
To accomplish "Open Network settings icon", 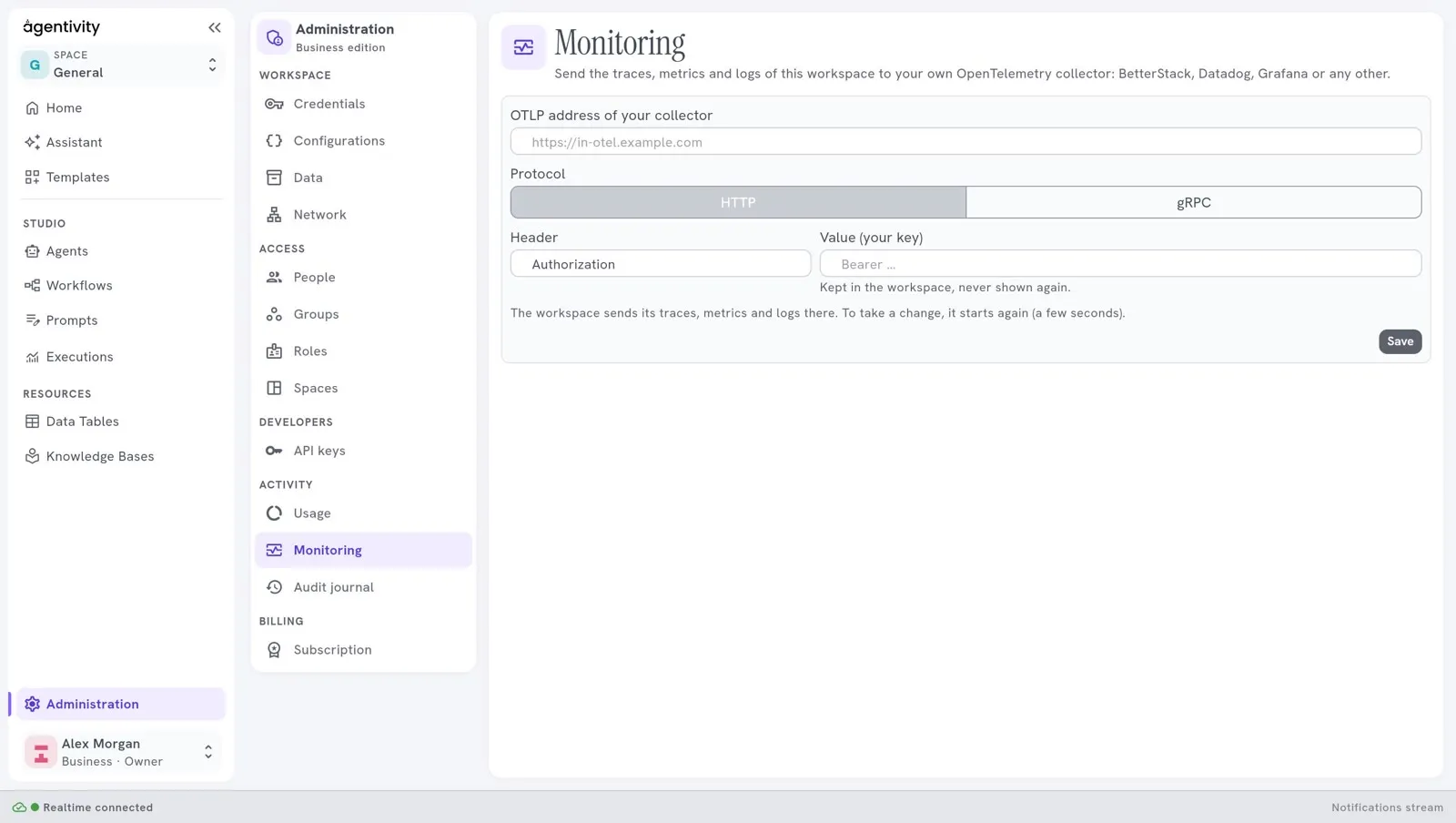I will [274, 215].
